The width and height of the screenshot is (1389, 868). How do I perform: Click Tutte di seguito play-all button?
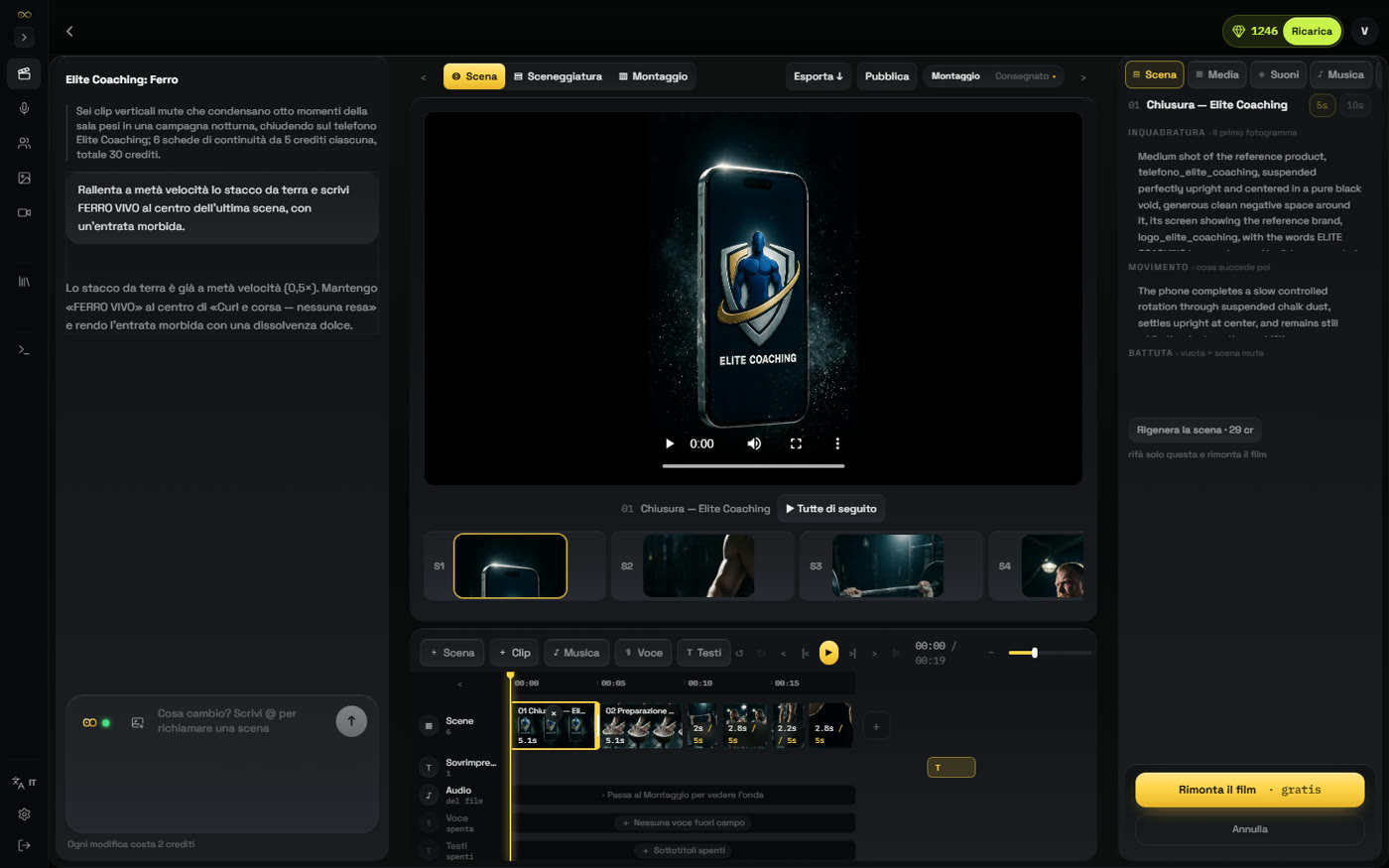click(831, 509)
